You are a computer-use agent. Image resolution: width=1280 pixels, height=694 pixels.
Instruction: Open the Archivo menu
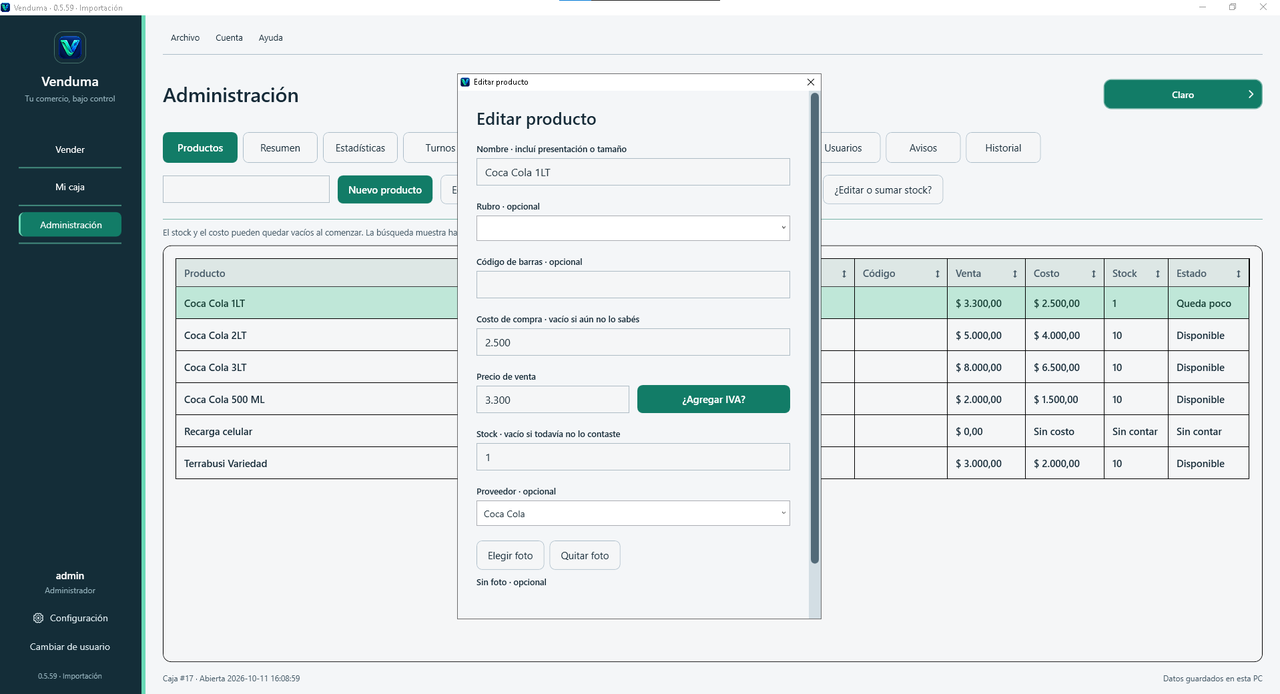tap(185, 38)
